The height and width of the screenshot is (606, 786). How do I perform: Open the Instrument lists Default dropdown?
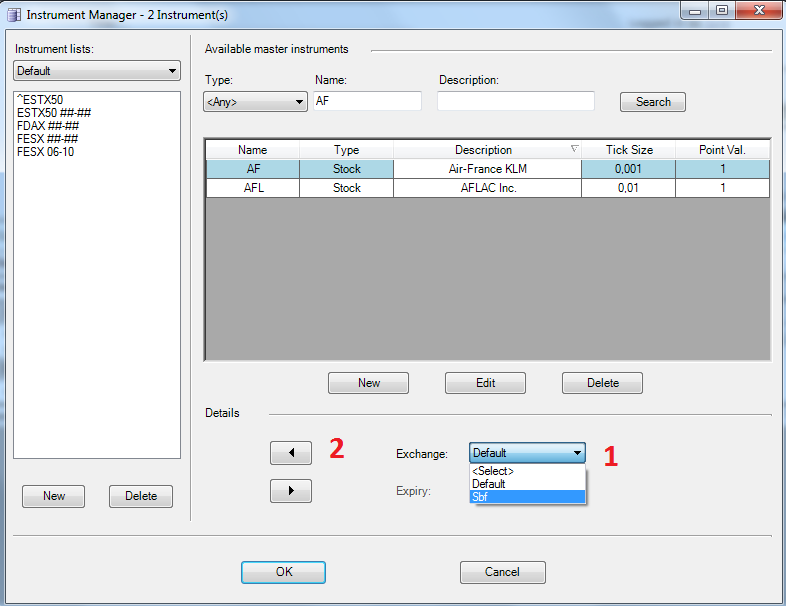click(x=97, y=71)
